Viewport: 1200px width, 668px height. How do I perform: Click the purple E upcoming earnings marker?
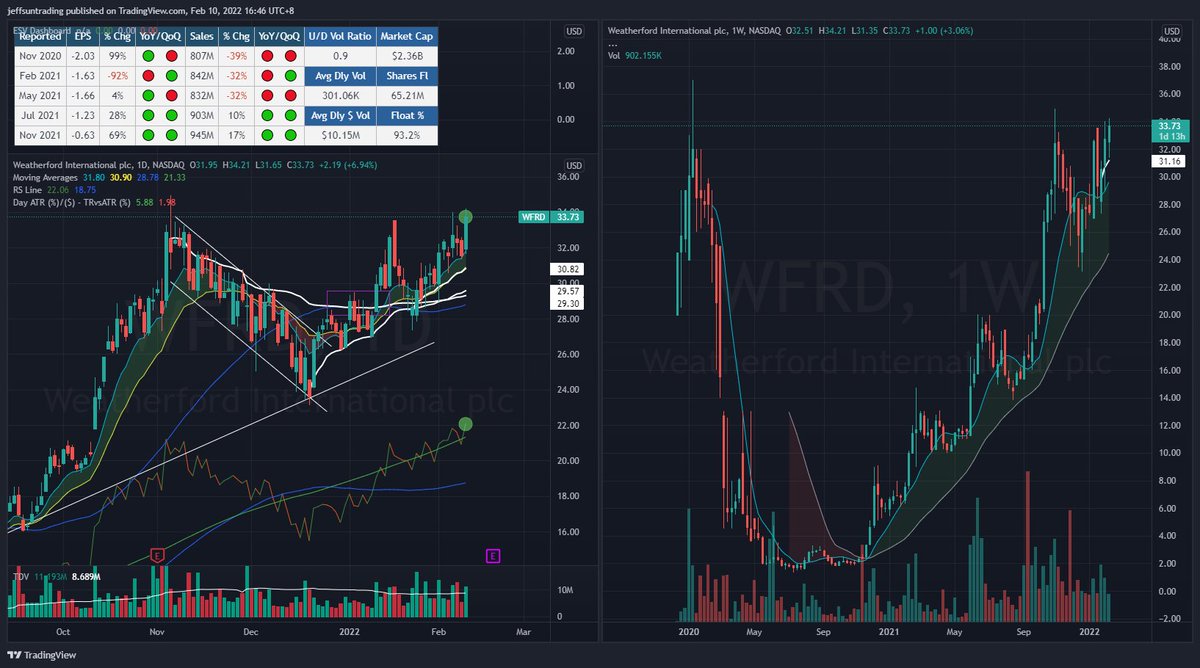492,555
